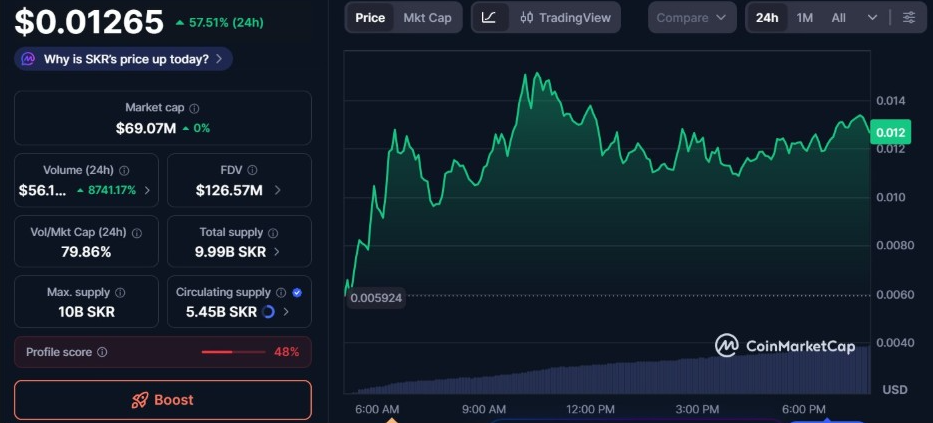Click current price tag 0.012 on chart

[x=890, y=132]
